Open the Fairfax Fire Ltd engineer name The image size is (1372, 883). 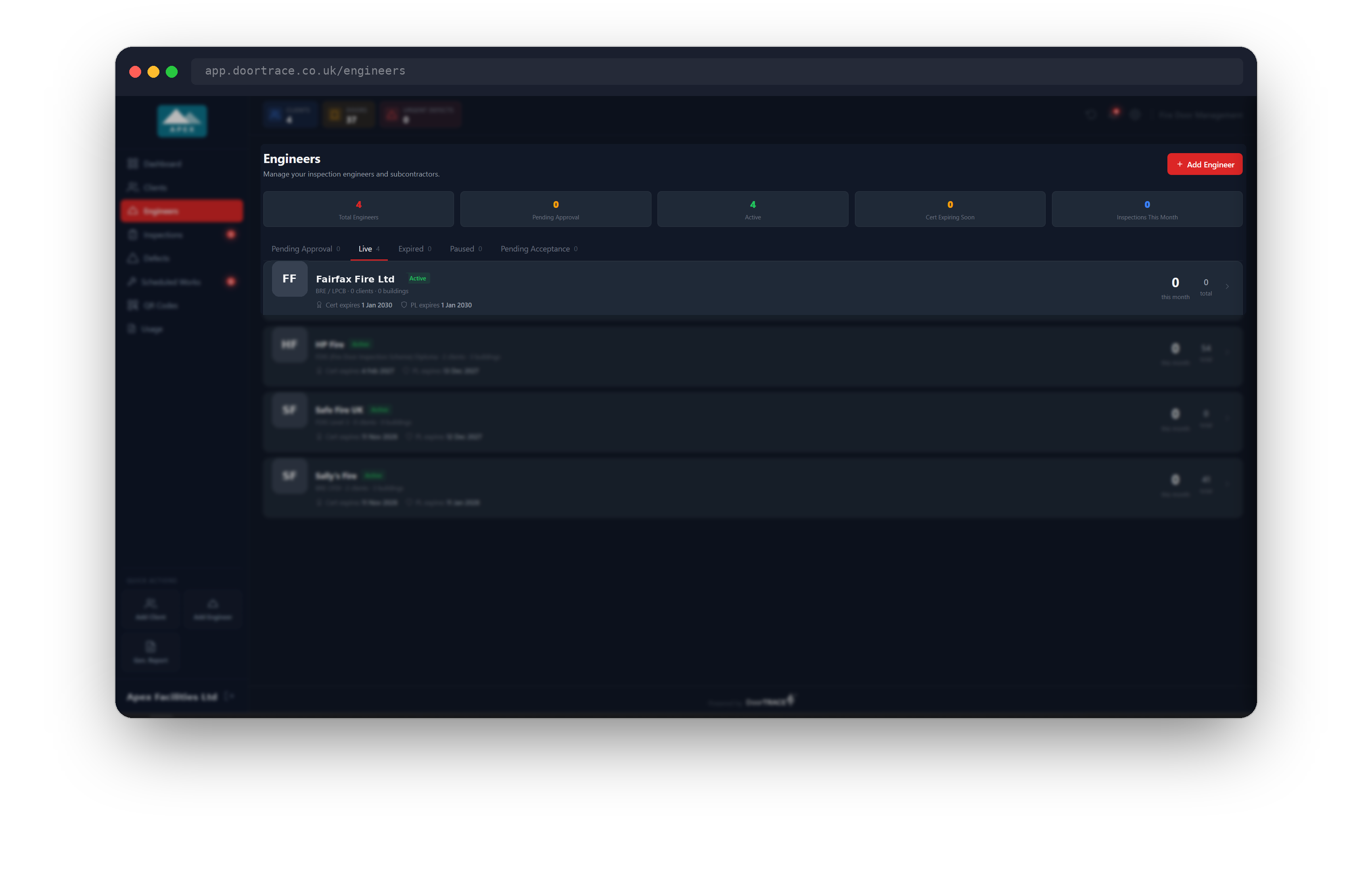pyautogui.click(x=355, y=279)
